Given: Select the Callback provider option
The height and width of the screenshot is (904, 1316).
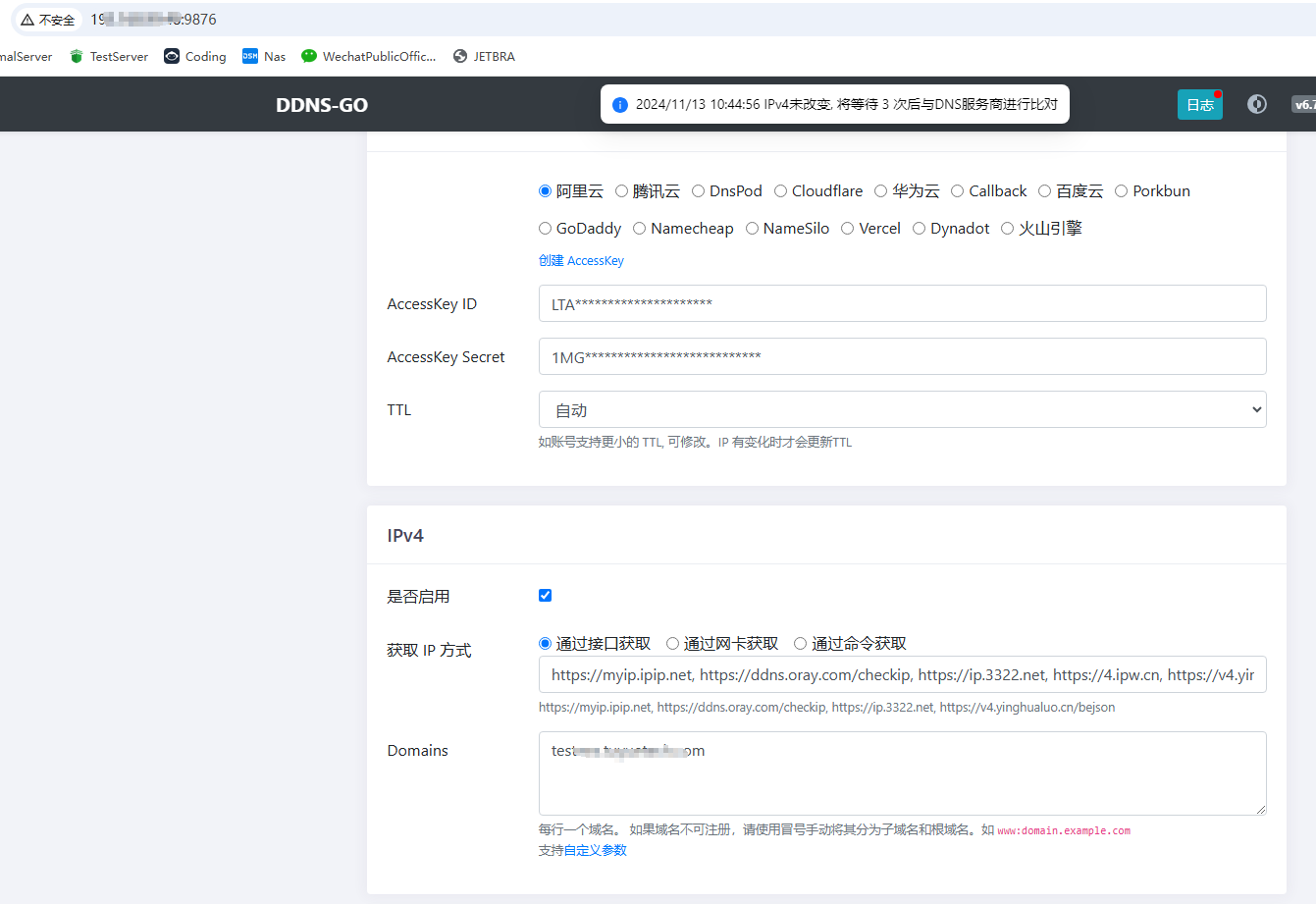Looking at the screenshot, I should click(957, 191).
